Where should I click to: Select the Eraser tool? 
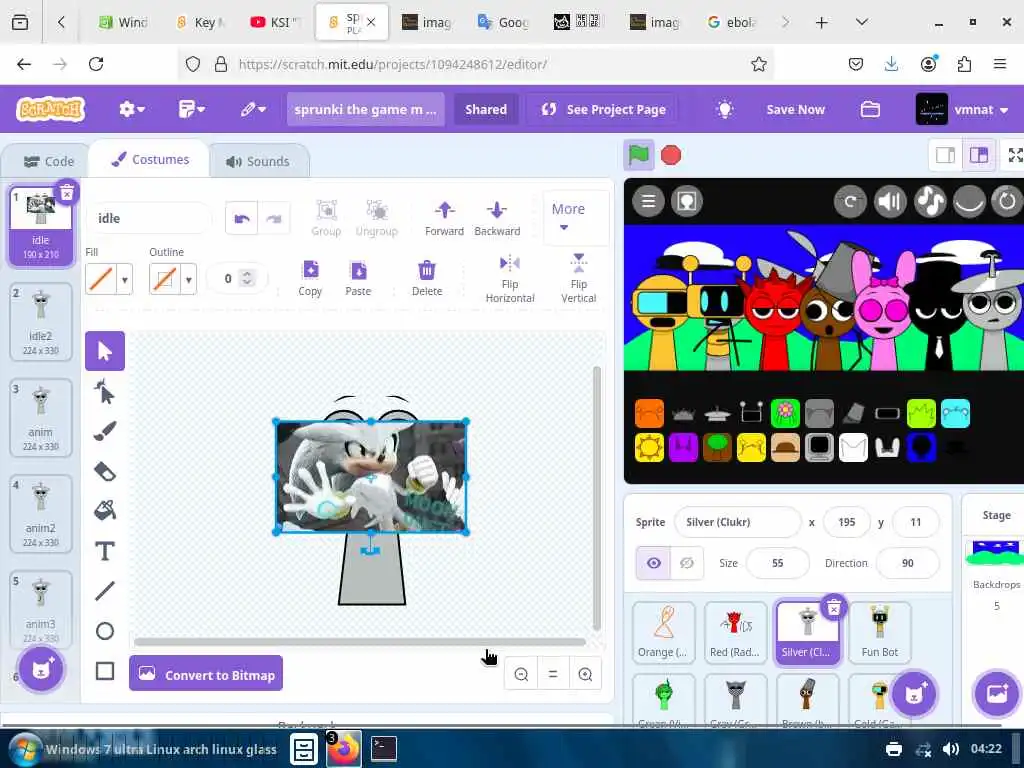(104, 471)
